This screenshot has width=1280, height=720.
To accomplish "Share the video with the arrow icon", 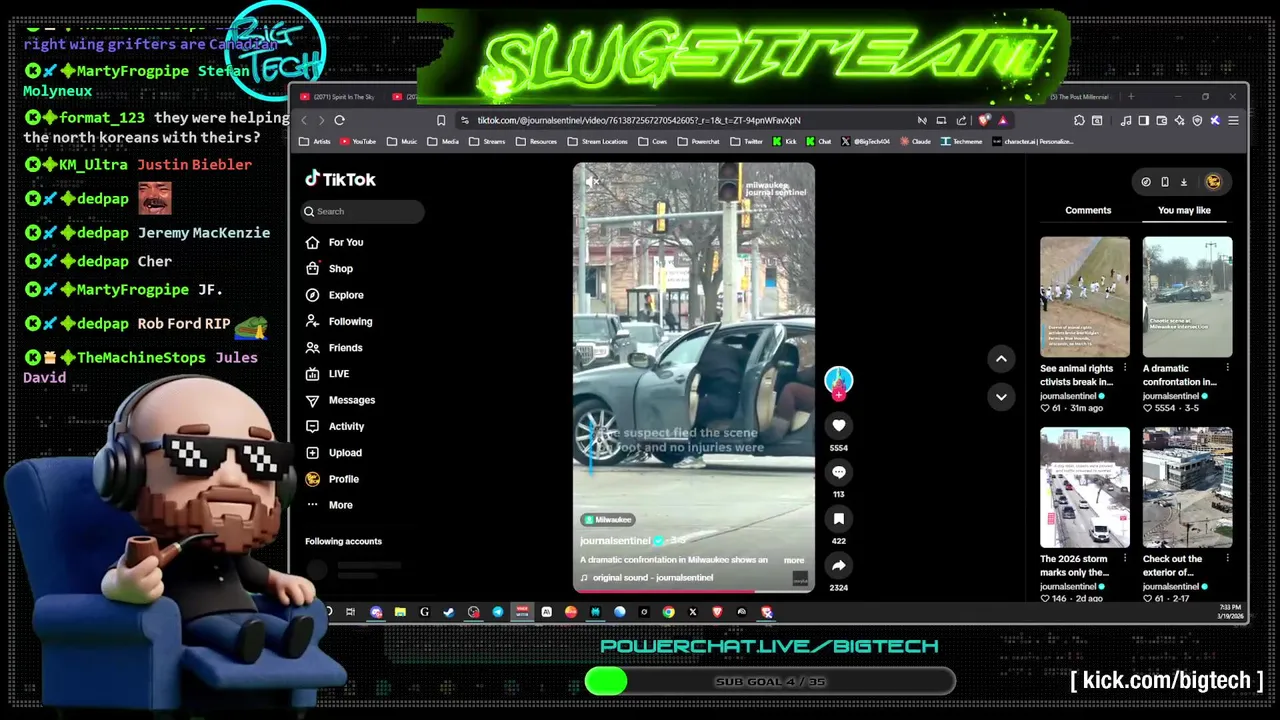I will pyautogui.click(x=838, y=565).
